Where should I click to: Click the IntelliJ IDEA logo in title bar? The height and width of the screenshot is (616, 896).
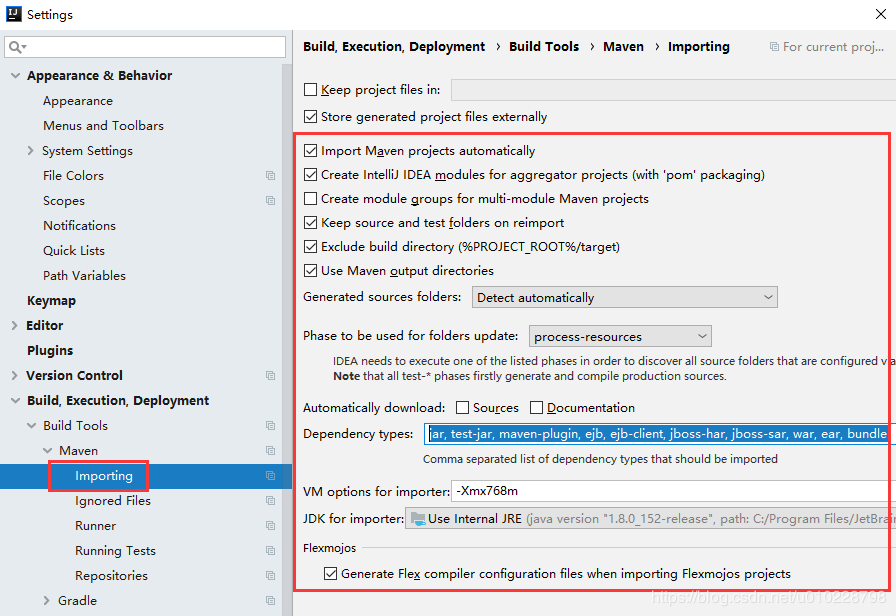point(13,14)
